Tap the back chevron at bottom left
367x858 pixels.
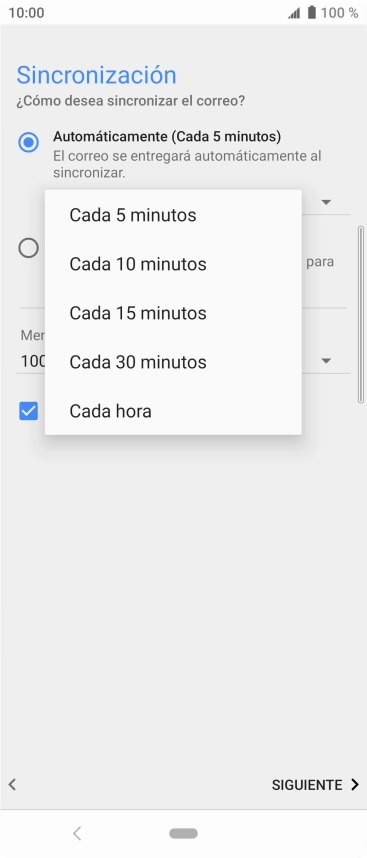coord(12,785)
